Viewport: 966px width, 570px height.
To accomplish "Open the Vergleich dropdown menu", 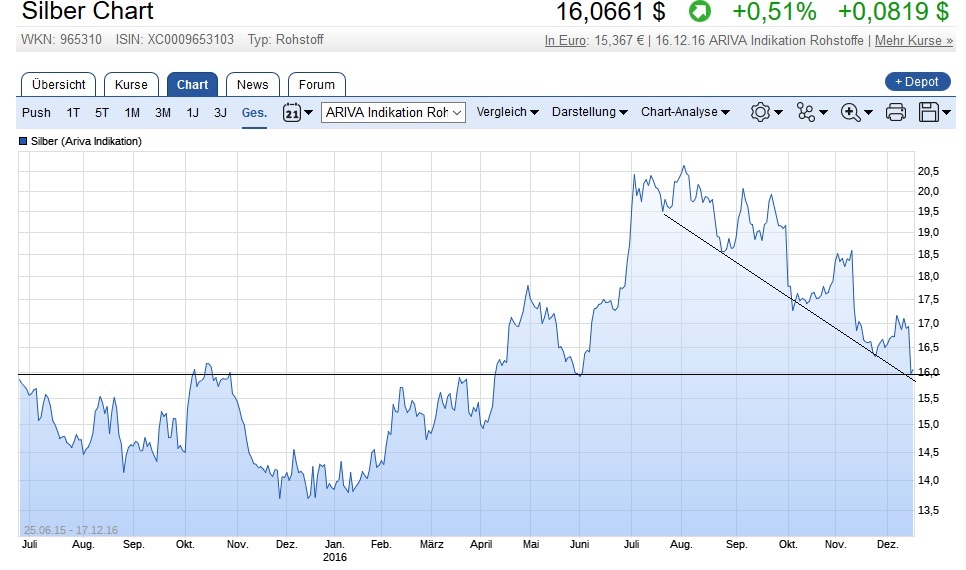I will coord(508,112).
